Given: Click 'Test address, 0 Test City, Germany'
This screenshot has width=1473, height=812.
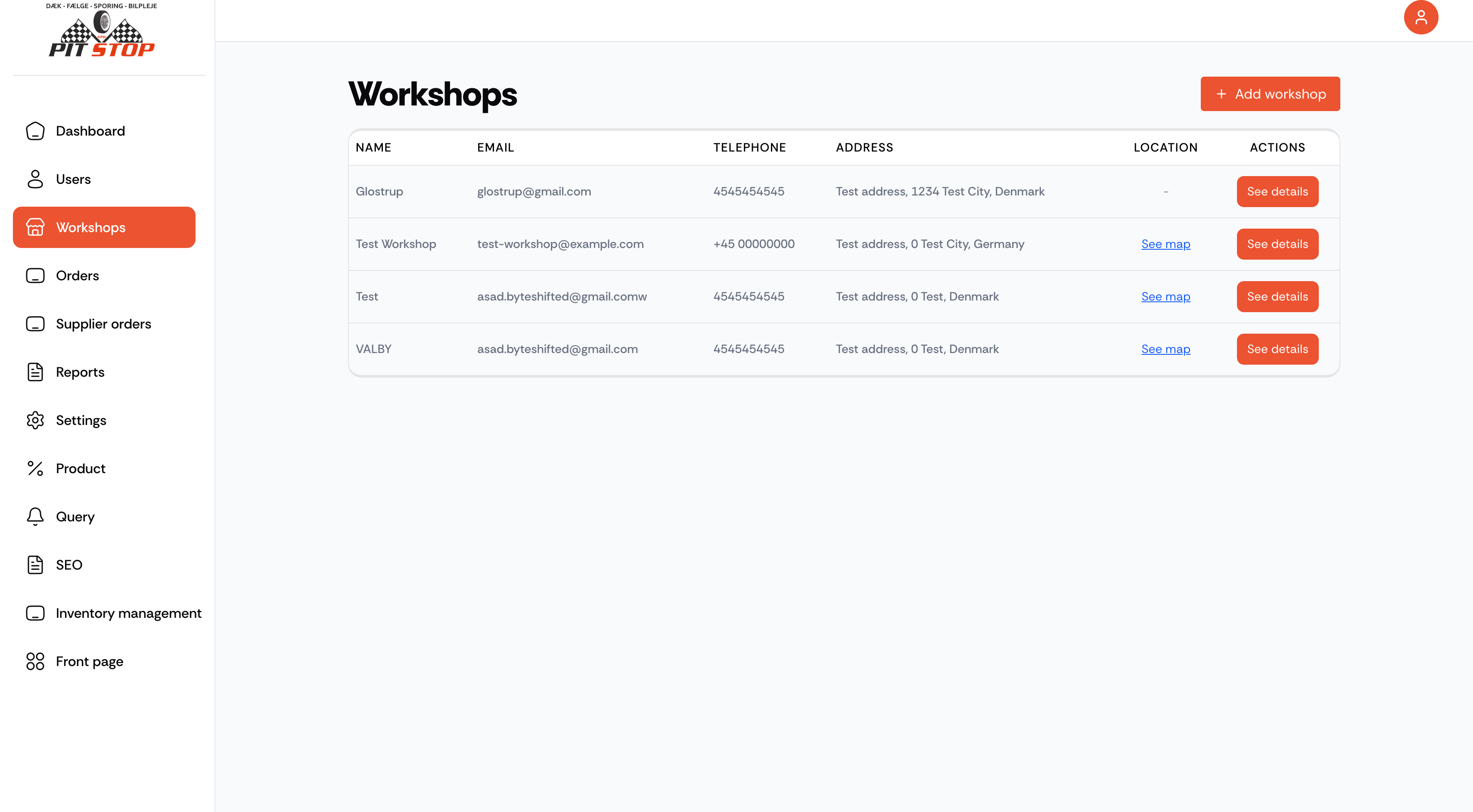Looking at the screenshot, I should pyautogui.click(x=930, y=244).
